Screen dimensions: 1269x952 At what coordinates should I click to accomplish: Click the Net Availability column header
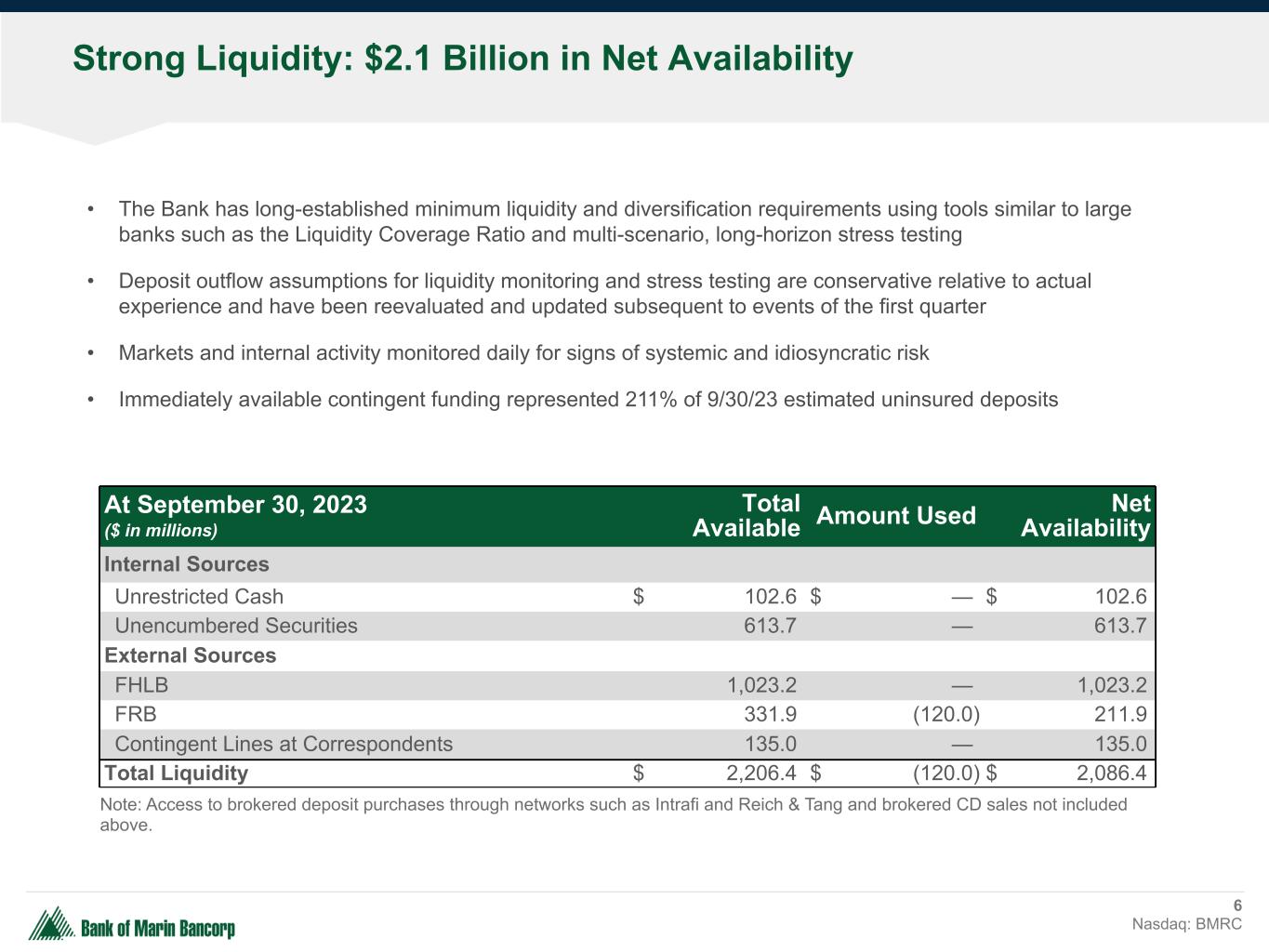pyautogui.click(x=1085, y=516)
